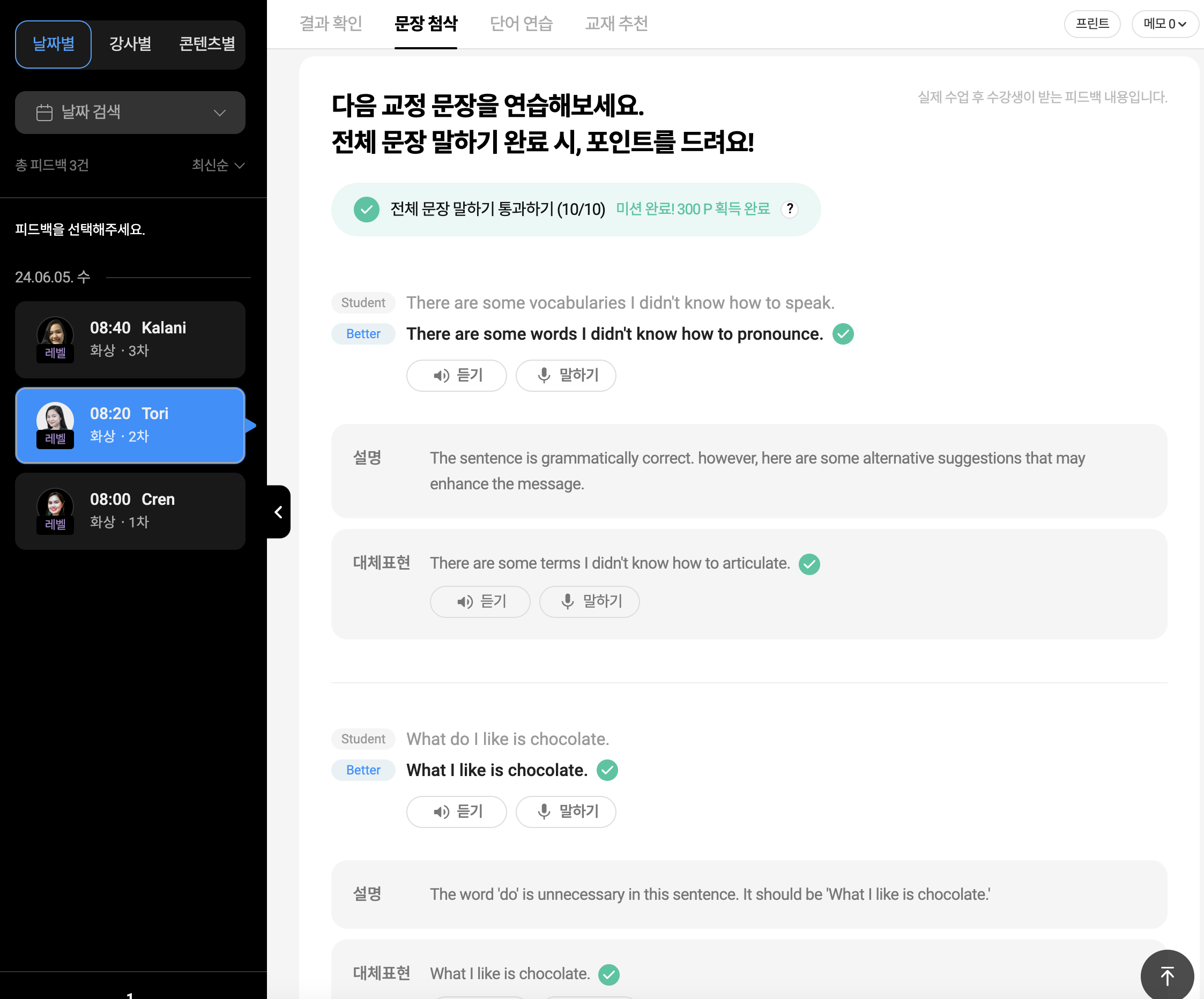
Task: Toggle the 레벨 badge on Tori's entry
Action: point(55,438)
